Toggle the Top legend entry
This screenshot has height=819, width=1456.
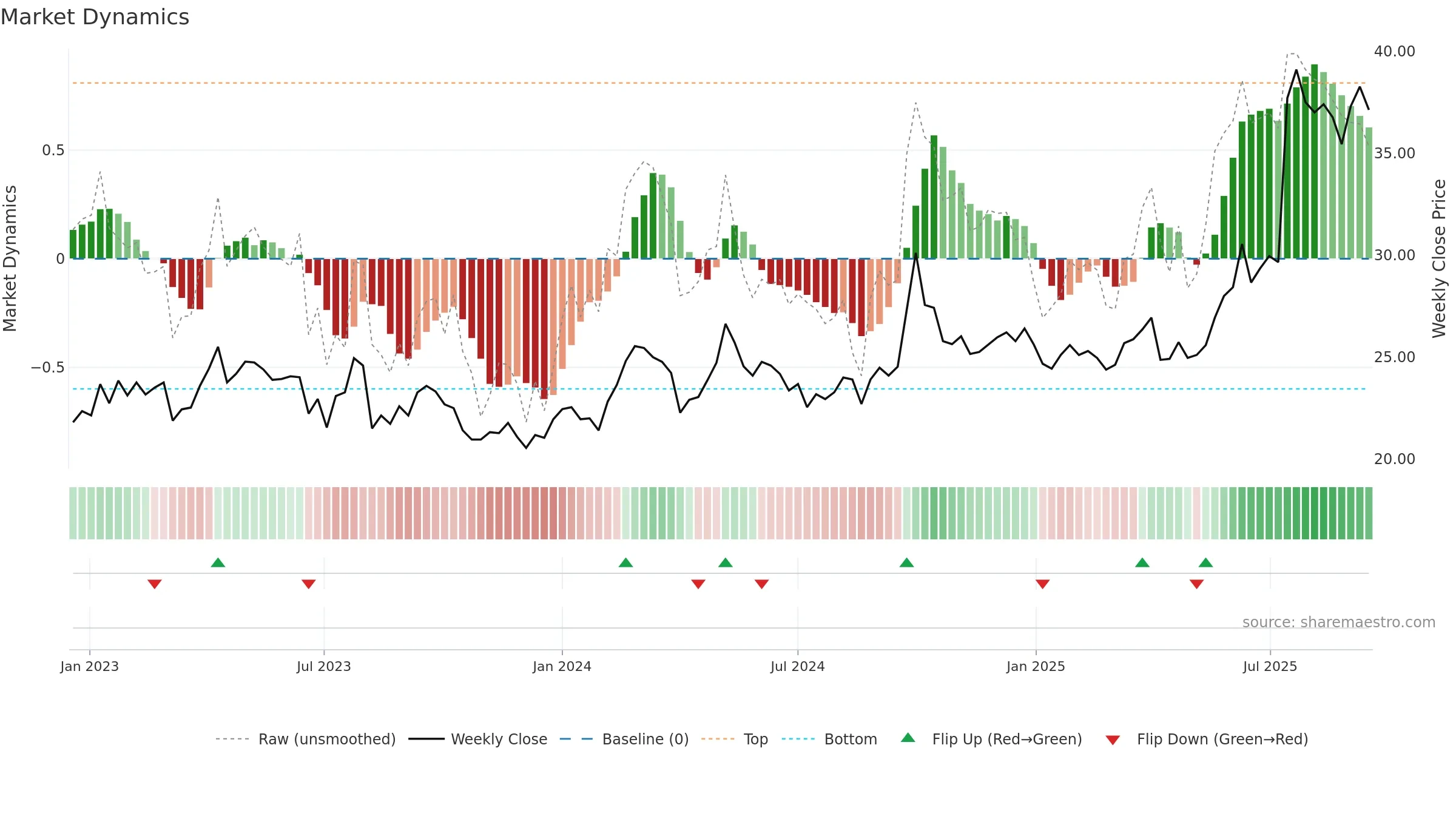tap(735, 739)
